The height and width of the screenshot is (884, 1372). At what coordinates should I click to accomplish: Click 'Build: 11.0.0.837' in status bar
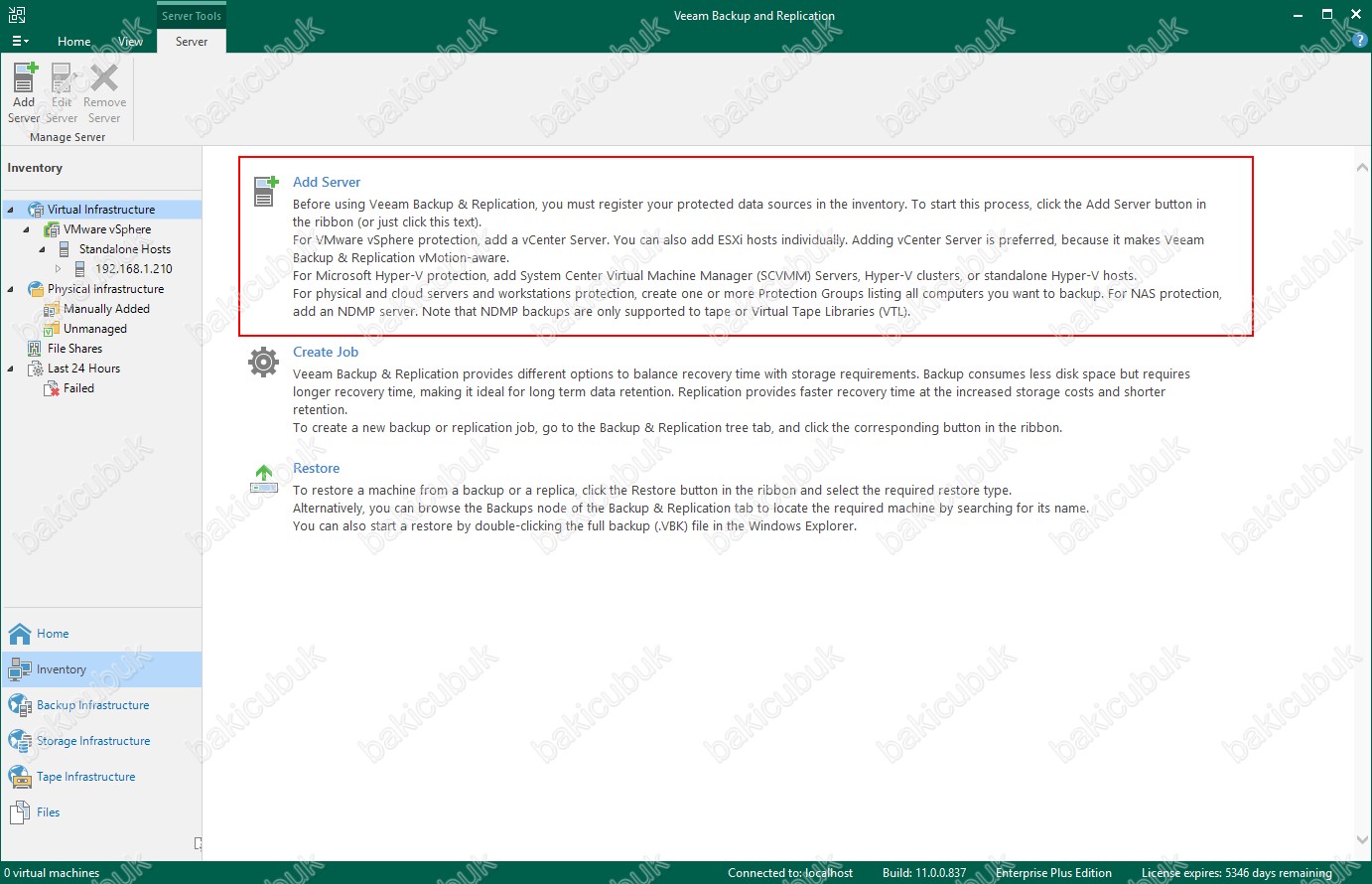924,873
